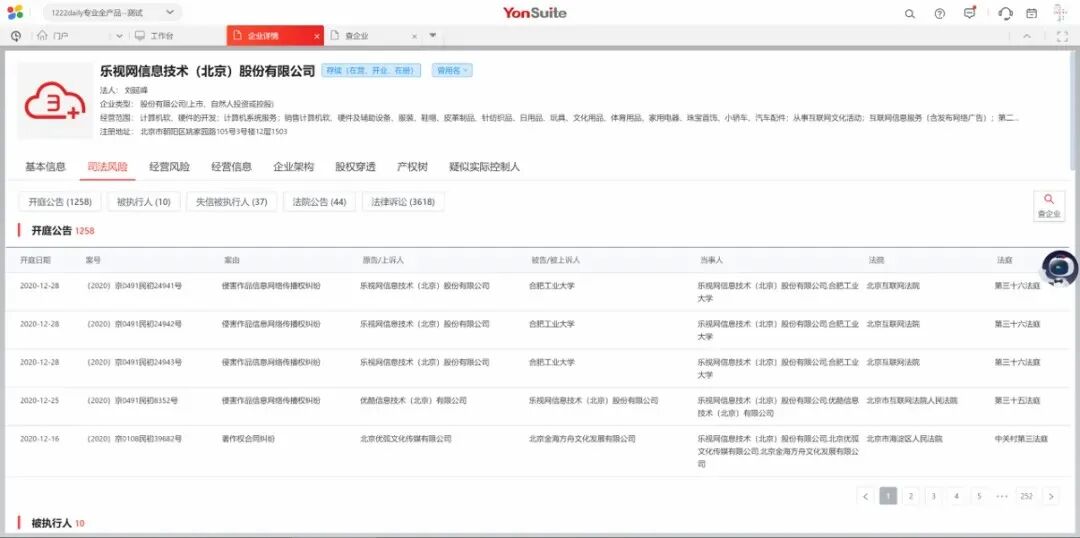The image size is (1080, 538).
Task: Click the 存续 status tag
Action: [x=371, y=71]
